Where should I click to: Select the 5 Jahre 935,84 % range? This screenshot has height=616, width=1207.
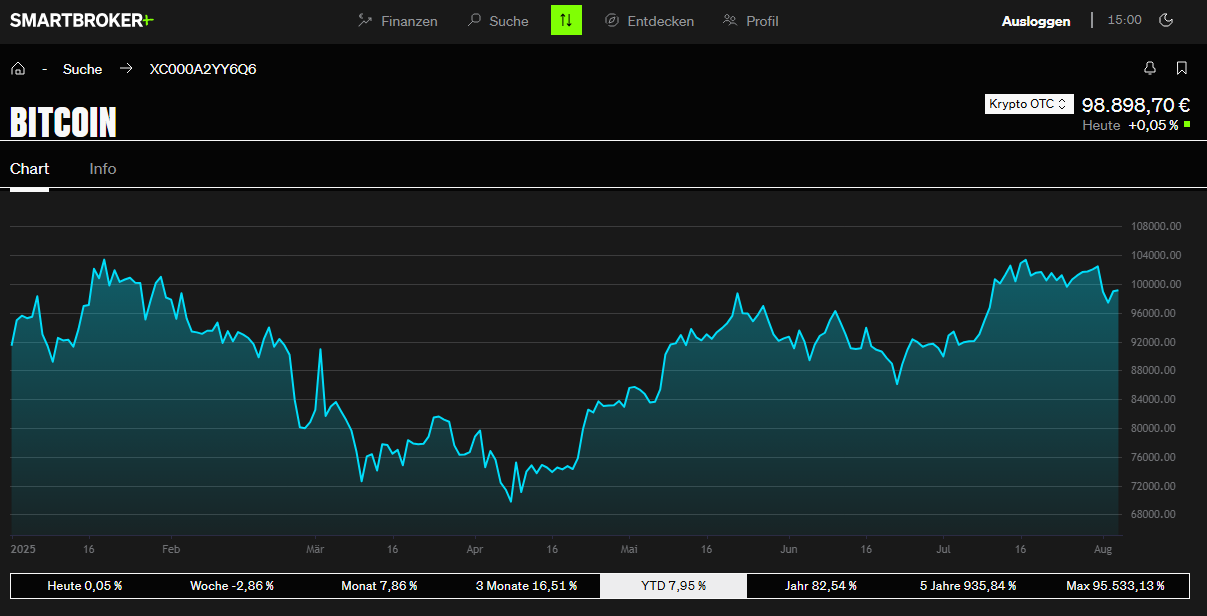click(968, 586)
